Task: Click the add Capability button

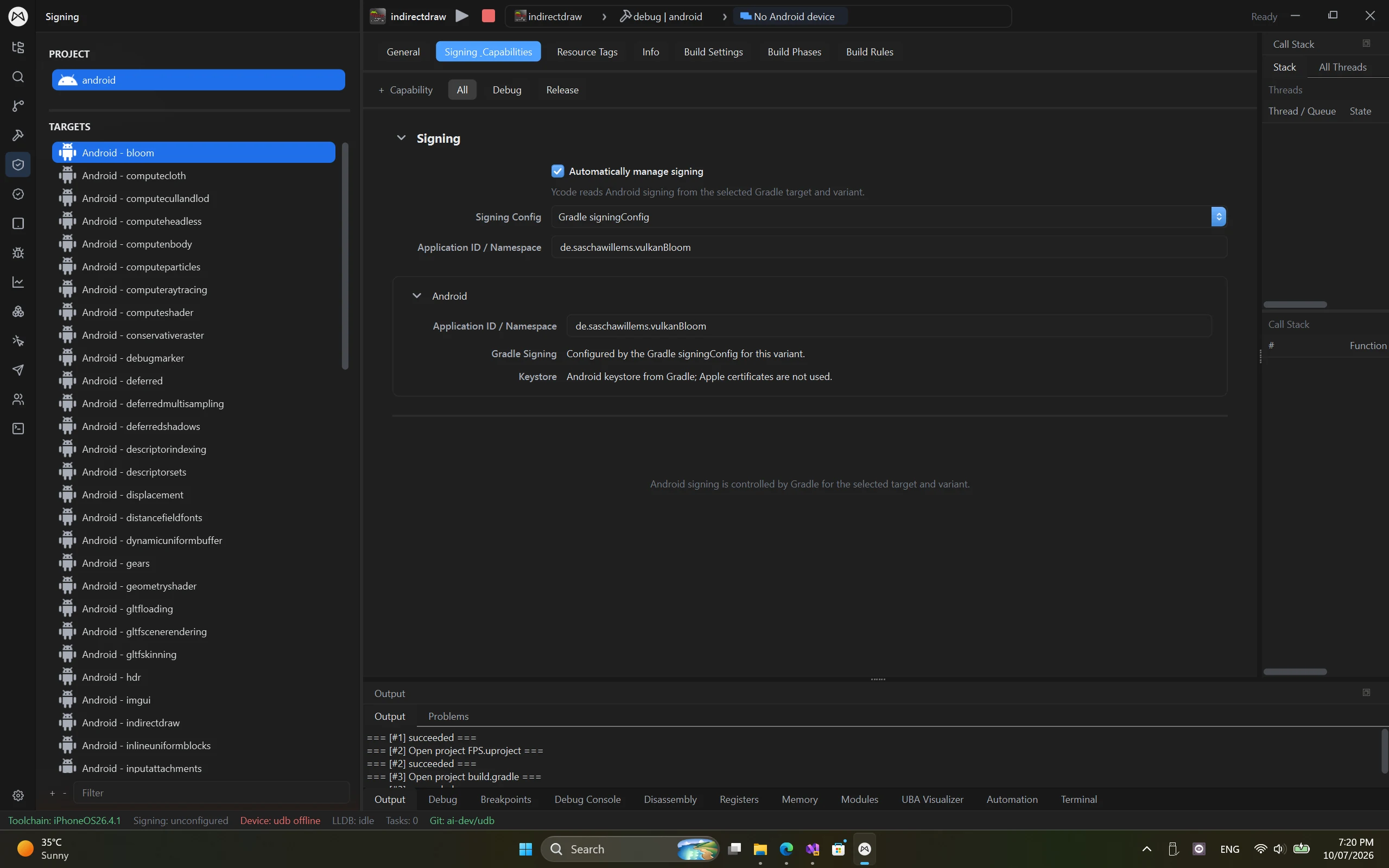Action: pyautogui.click(x=405, y=90)
